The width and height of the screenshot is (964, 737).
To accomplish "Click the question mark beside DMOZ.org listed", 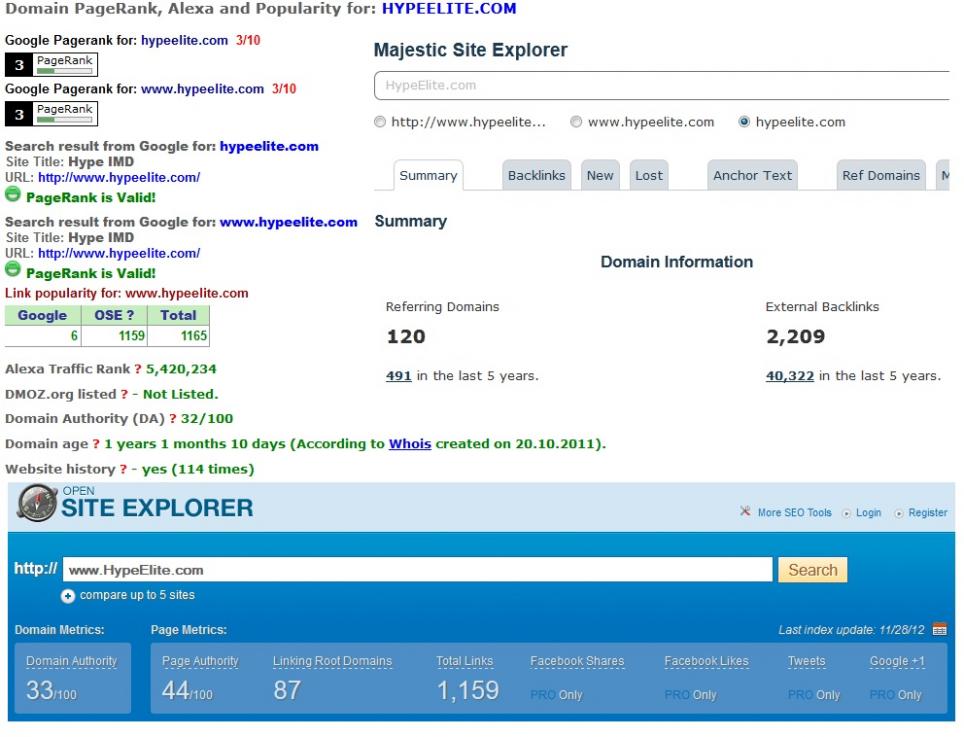I will 124,395.
